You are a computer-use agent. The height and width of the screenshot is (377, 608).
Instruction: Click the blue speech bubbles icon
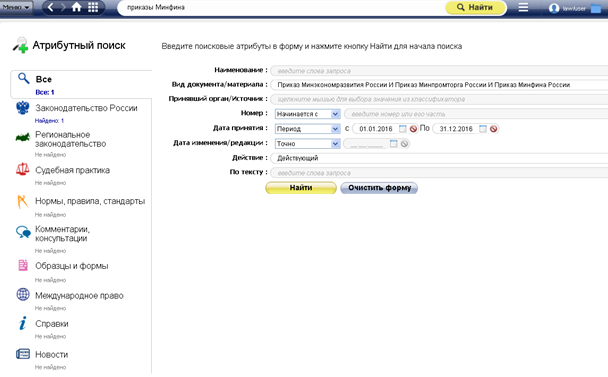coord(23,232)
